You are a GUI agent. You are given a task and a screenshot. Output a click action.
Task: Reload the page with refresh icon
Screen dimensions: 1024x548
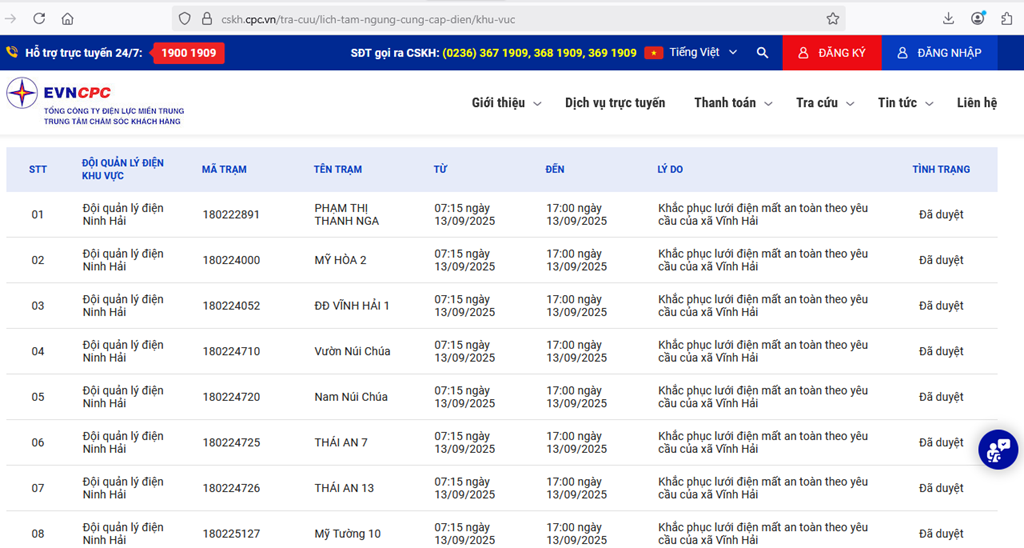point(39,19)
